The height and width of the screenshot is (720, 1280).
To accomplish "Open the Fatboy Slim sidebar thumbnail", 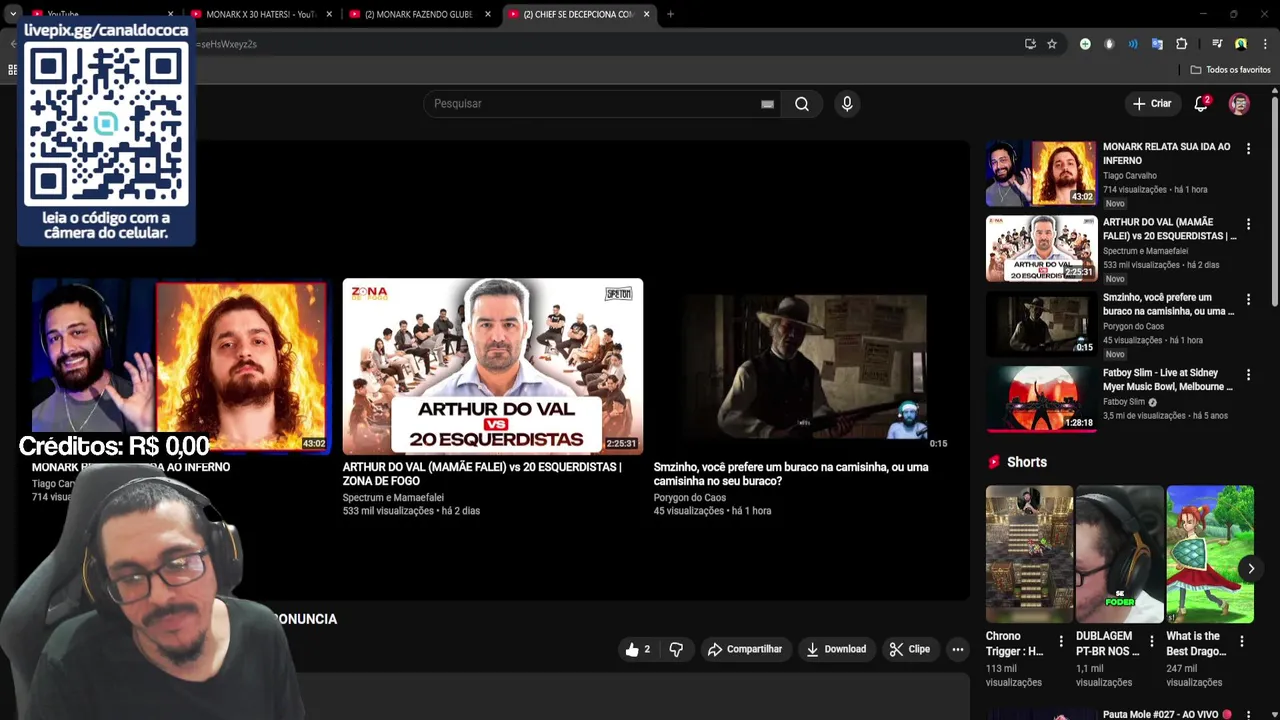I will (x=1041, y=399).
